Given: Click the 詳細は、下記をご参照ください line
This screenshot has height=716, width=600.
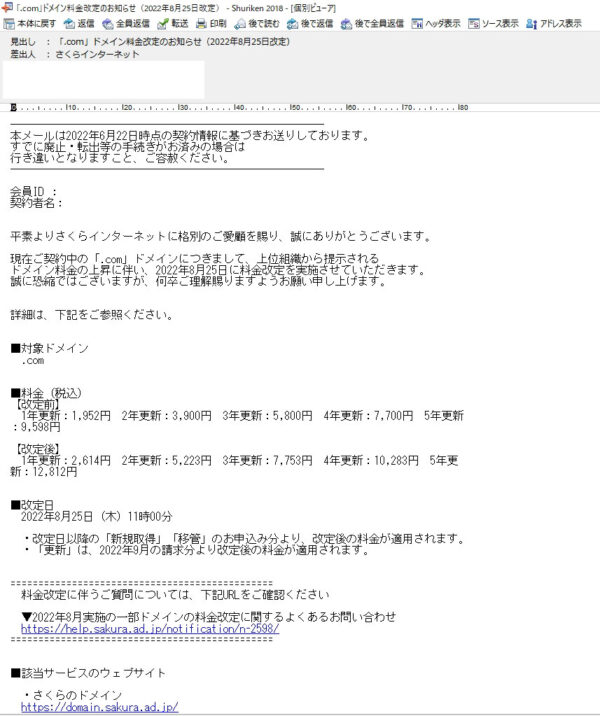Looking at the screenshot, I should [91, 315].
